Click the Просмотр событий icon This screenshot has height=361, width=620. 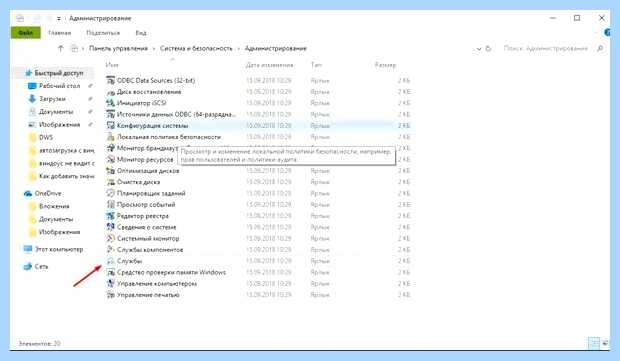tap(111, 204)
